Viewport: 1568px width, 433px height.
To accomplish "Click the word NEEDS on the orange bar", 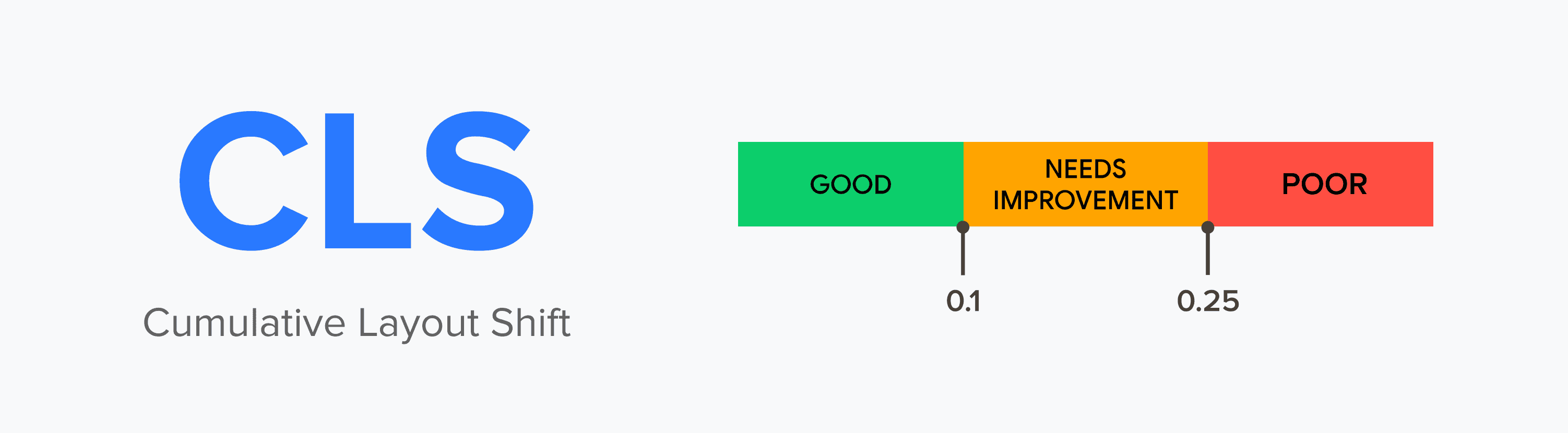I will [1085, 169].
